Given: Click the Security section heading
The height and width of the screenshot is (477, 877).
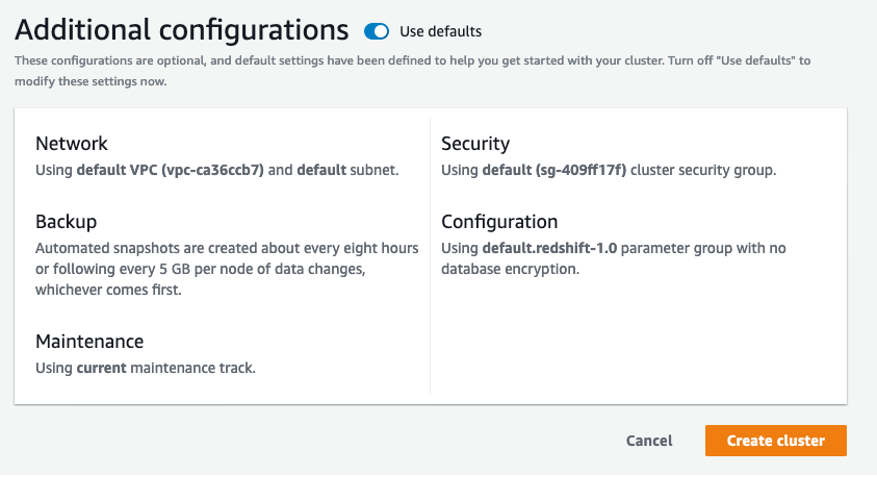Looking at the screenshot, I should [x=475, y=144].
